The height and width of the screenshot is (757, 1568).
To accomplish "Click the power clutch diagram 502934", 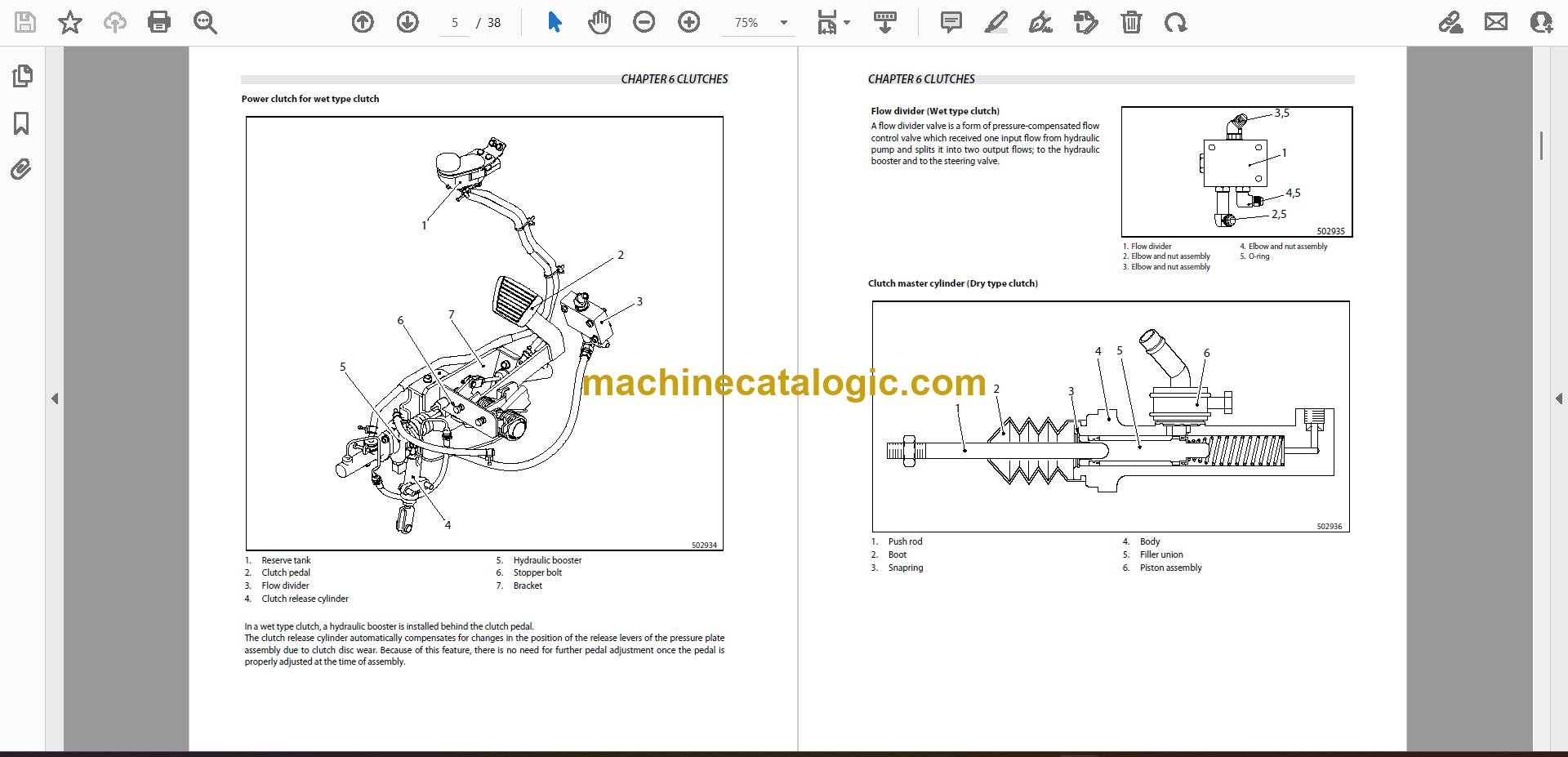I will 484,333.
